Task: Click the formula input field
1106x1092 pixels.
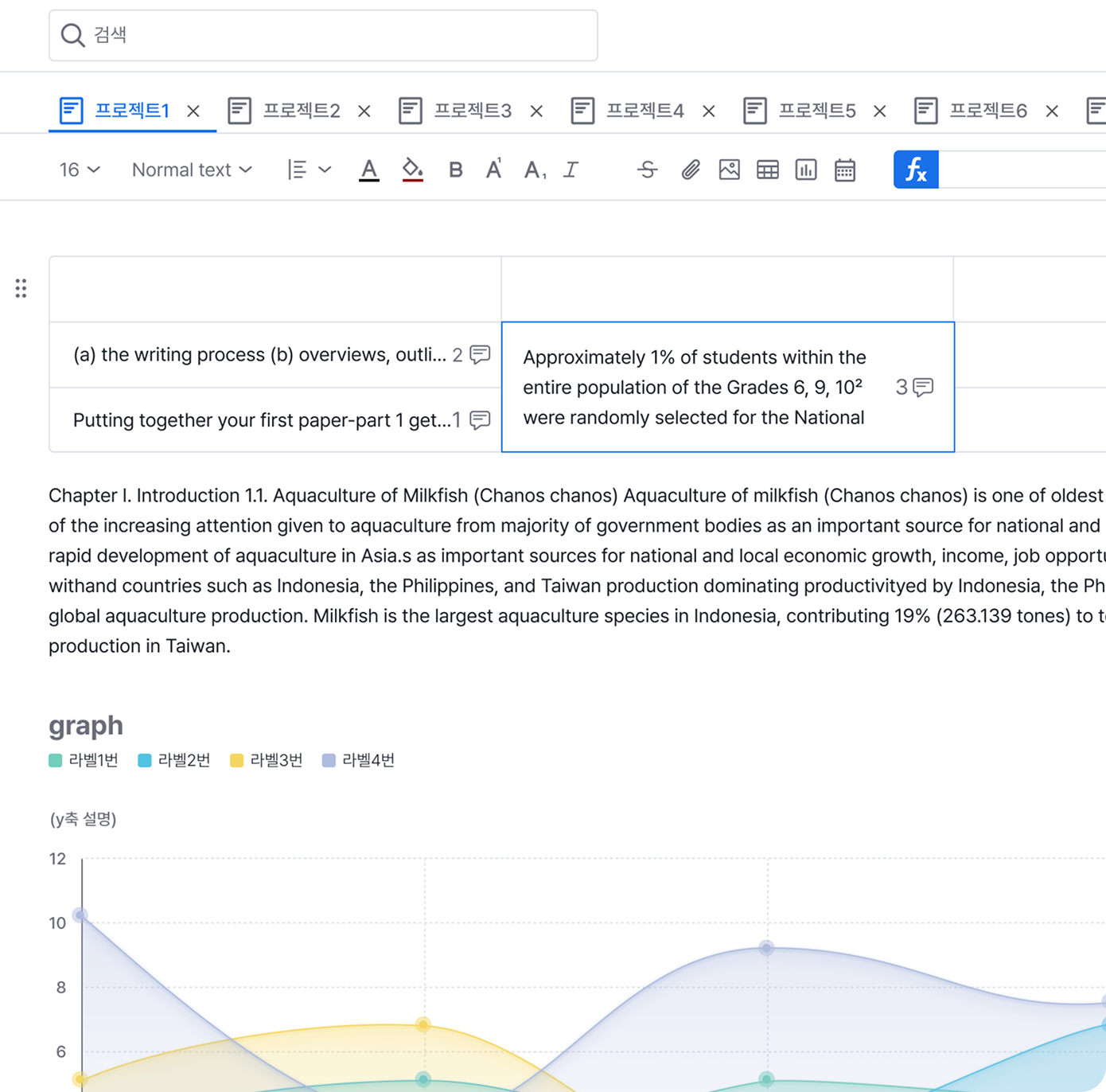Action: [x=1022, y=170]
